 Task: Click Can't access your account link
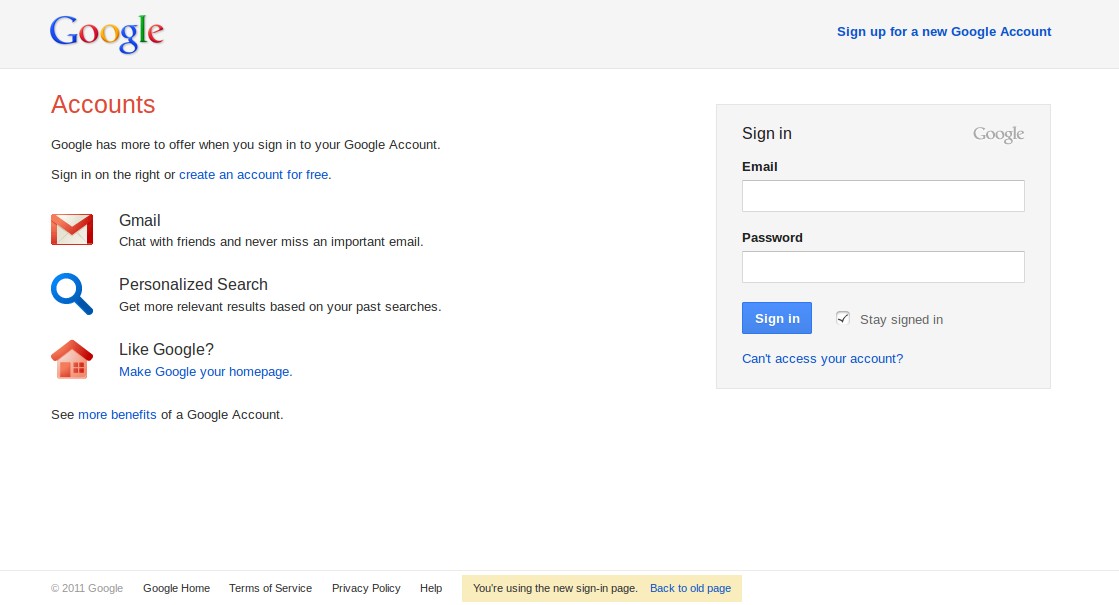click(822, 359)
